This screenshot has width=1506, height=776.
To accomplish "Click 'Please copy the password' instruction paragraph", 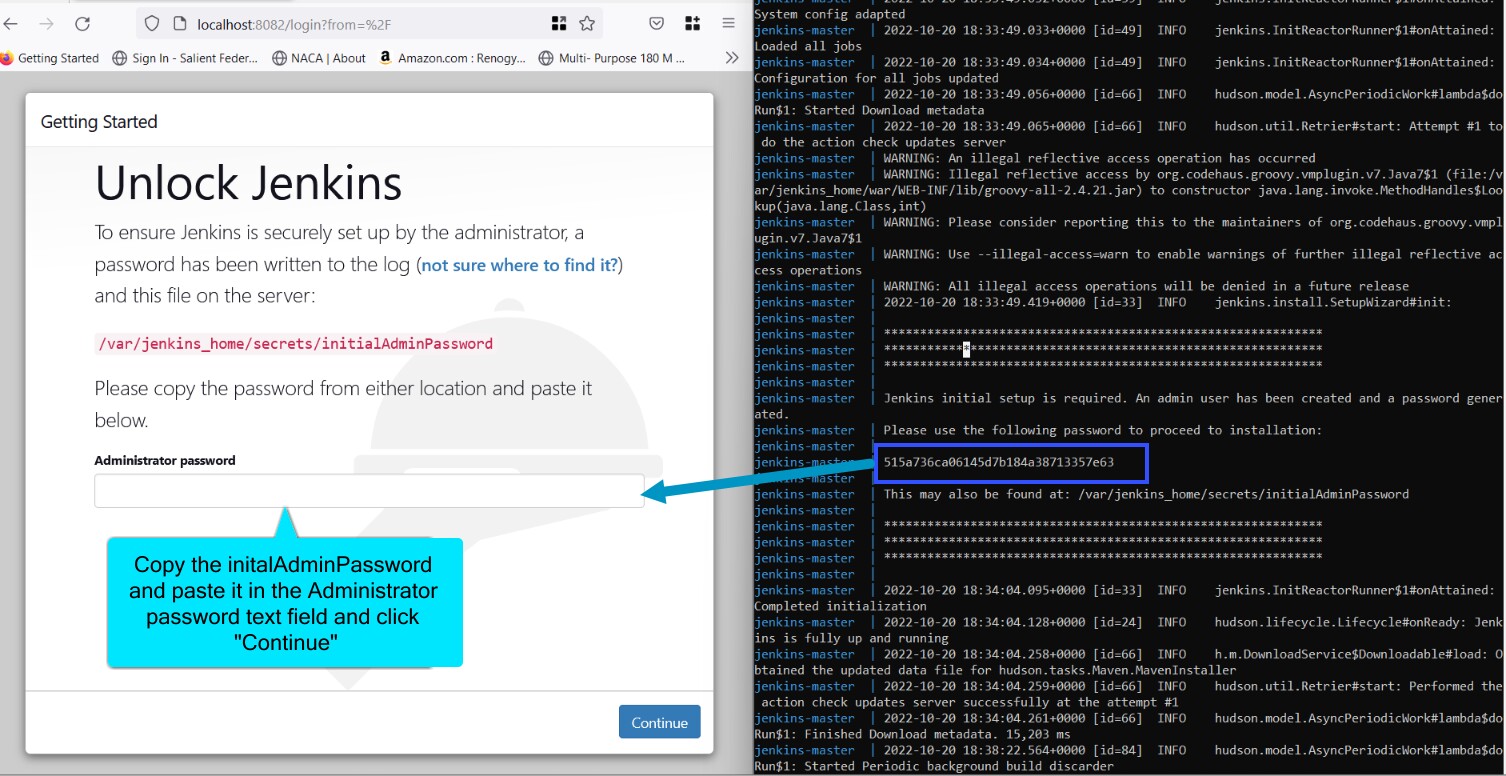I will pos(343,404).
